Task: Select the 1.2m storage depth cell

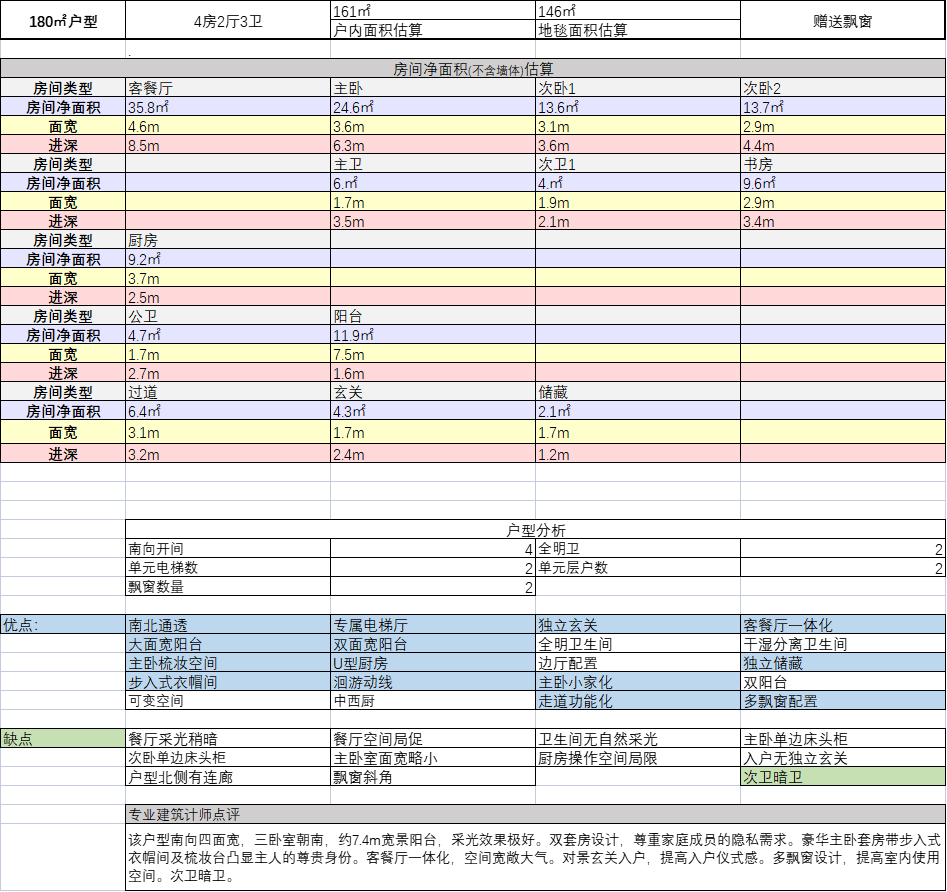Action: (638, 454)
